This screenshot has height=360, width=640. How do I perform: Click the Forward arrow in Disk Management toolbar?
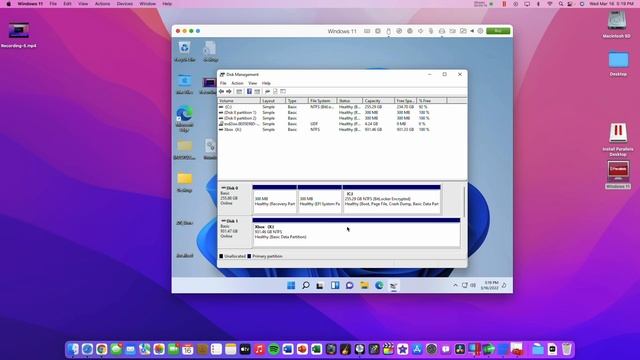[x=229, y=91]
